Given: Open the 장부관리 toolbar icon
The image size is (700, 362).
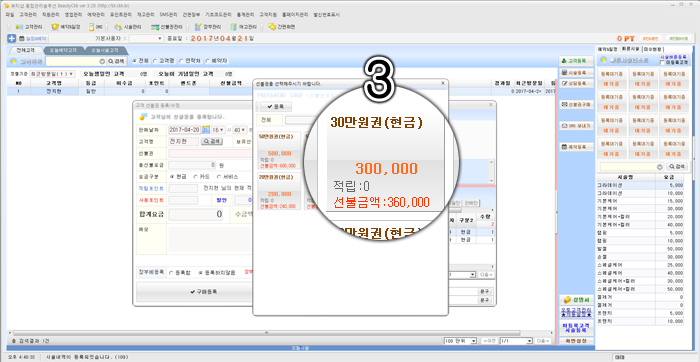Looking at the screenshot, I should pyautogui.click(x=198, y=27).
